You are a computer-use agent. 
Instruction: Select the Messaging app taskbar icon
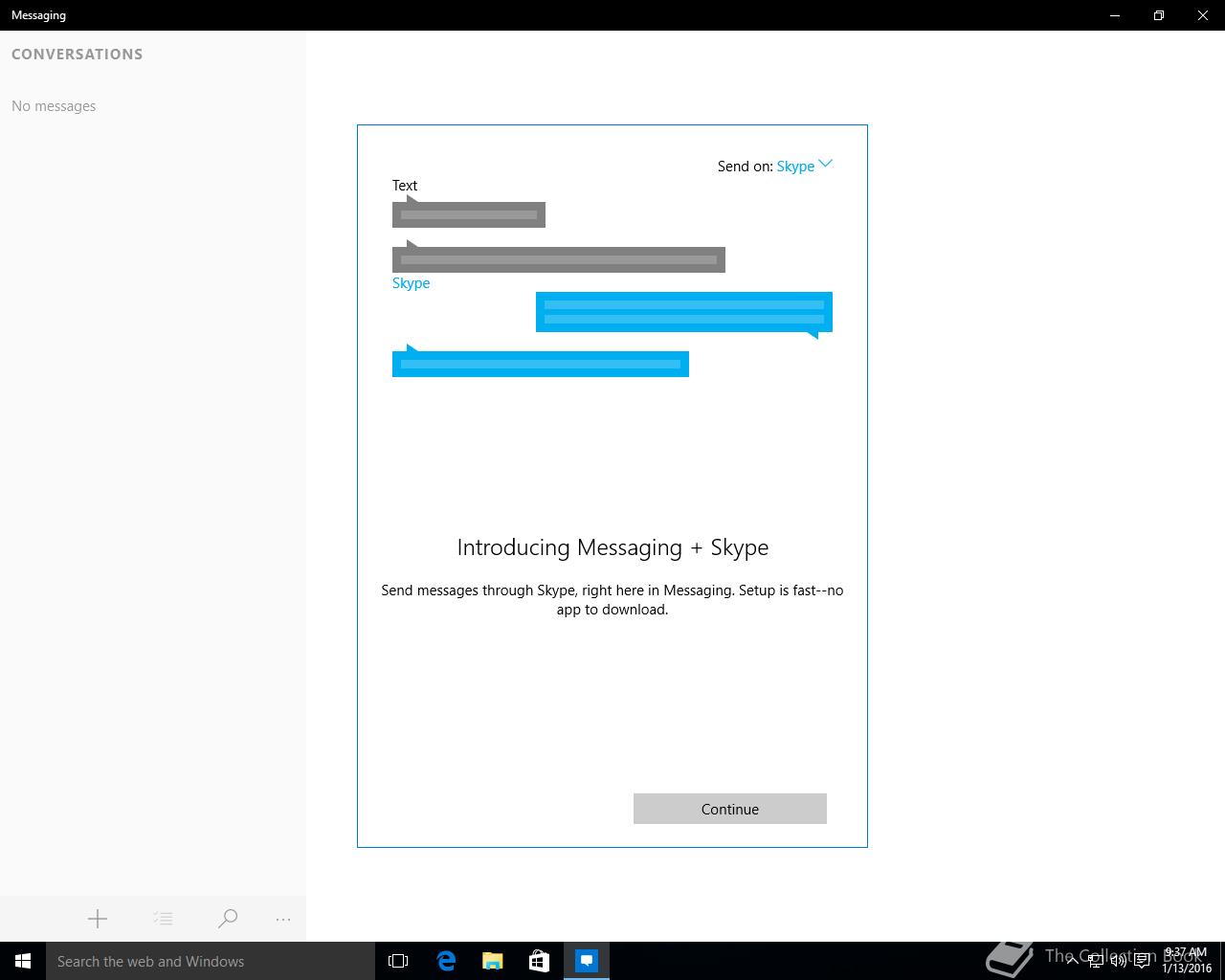(x=586, y=961)
